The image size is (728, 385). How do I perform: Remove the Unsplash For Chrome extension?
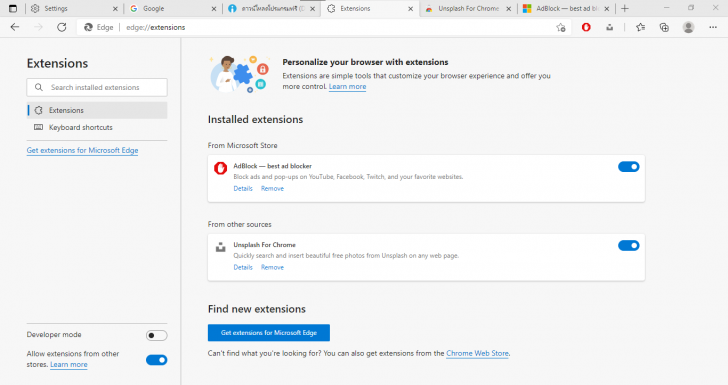coord(272,268)
